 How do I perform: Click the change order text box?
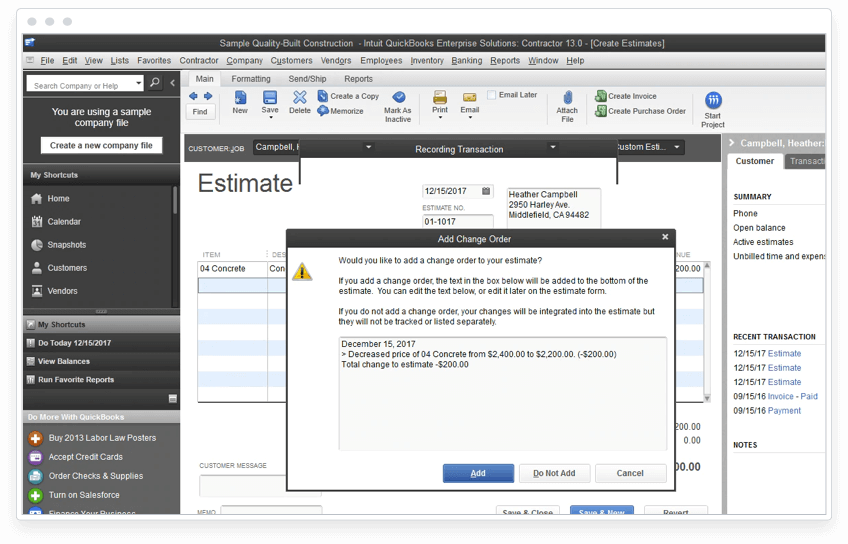coord(503,394)
